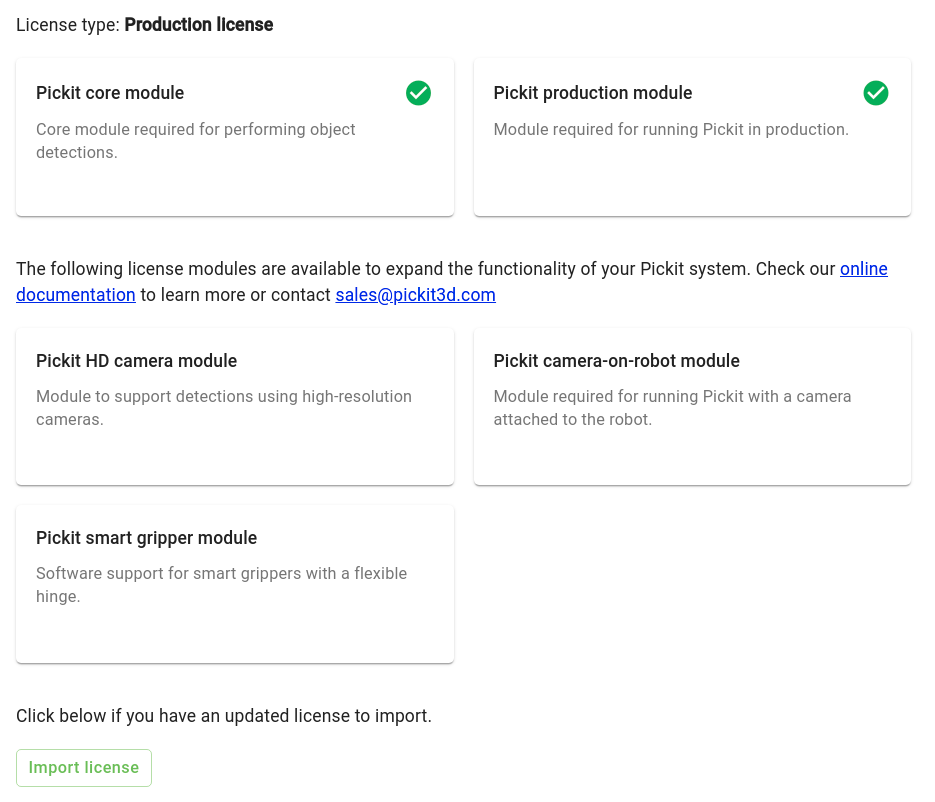Viewport: 935px width, 802px height.
Task: Open the online documentation link
Action: (863, 269)
